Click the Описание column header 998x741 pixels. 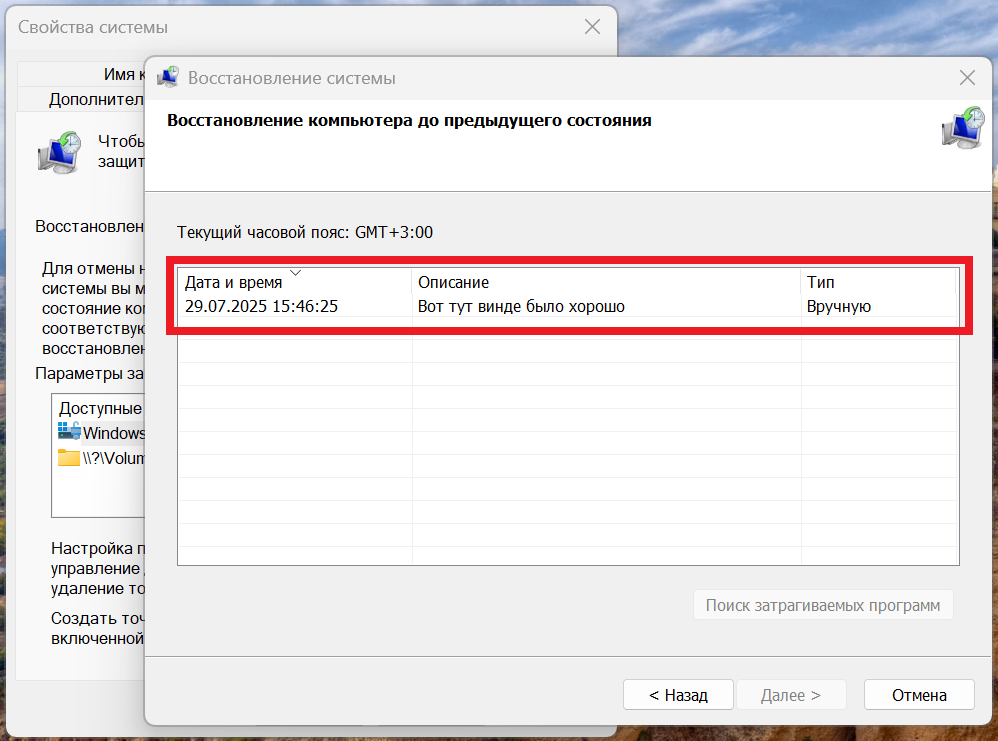[x=606, y=282]
